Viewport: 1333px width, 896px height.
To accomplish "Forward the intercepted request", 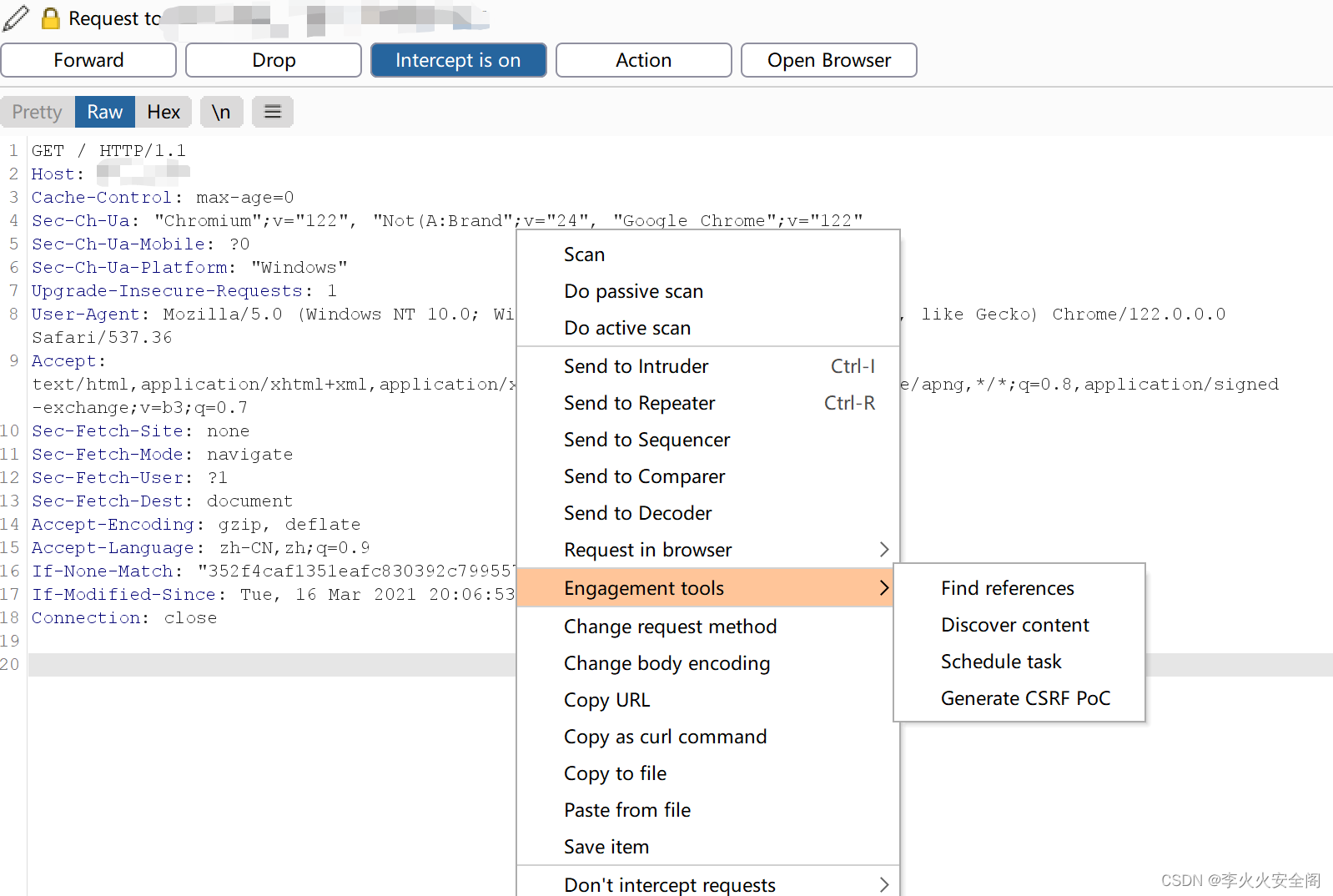I will tap(88, 60).
